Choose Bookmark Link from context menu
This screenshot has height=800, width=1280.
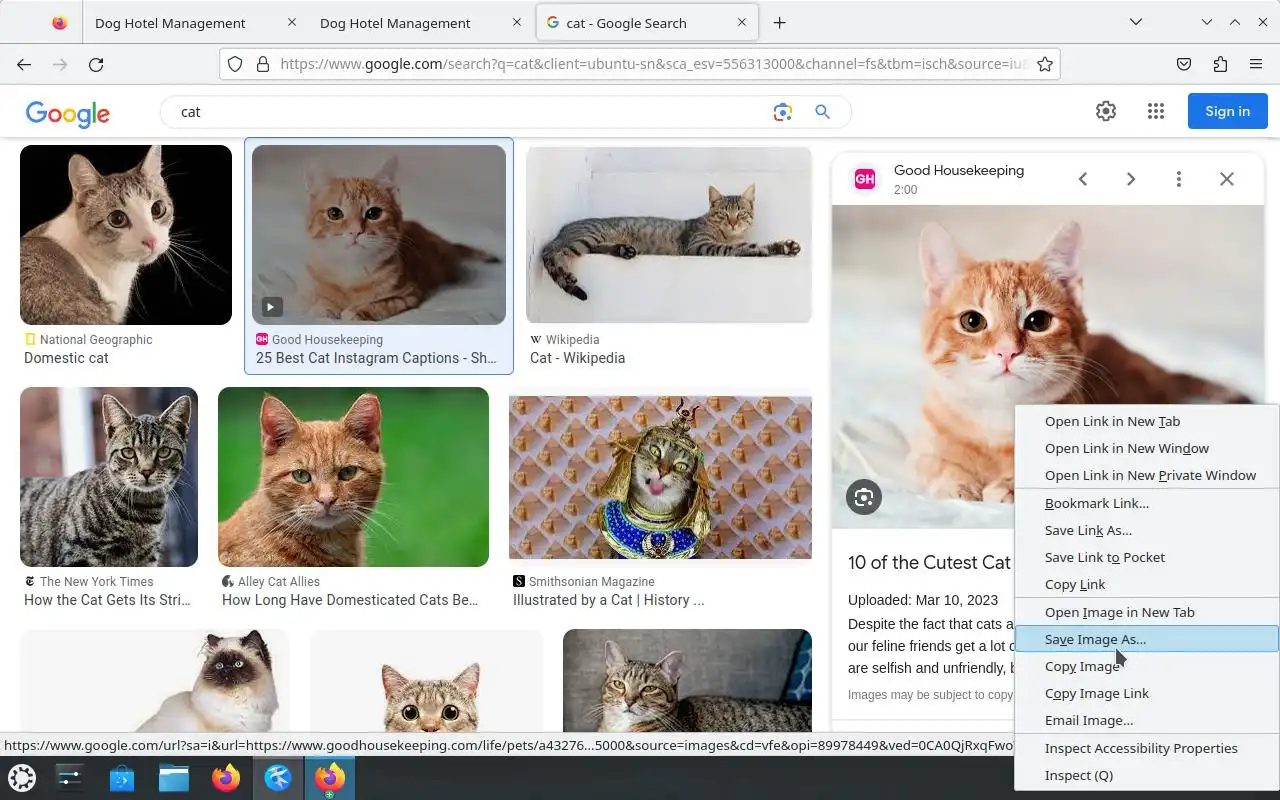click(1147, 503)
